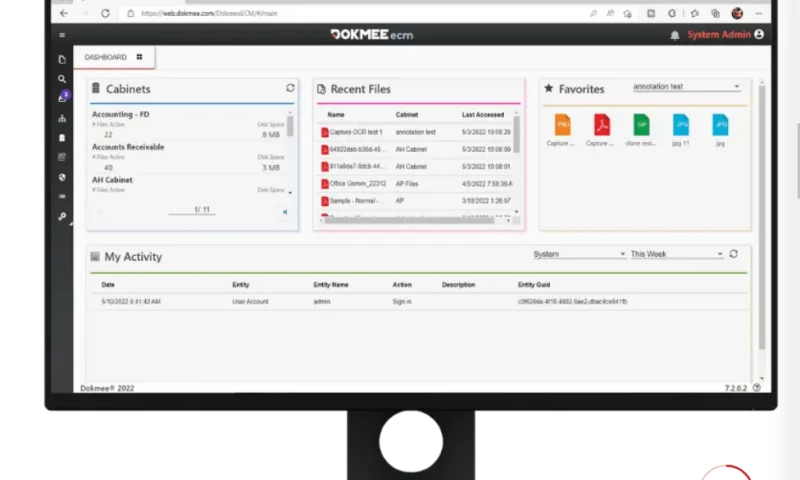Go to the last page of Cabinets
Viewport: 800px width, 480px height.
[x=285, y=212]
